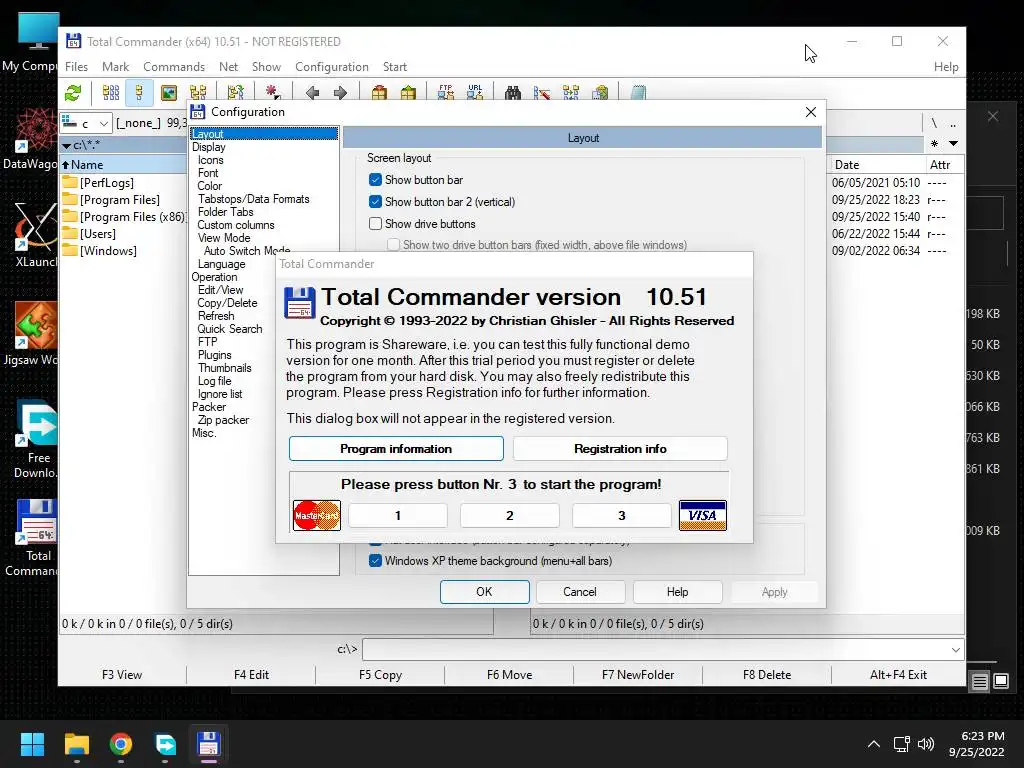Open the Notepad toolbar icon
This screenshot has height=768, width=1024.
pos(638,93)
